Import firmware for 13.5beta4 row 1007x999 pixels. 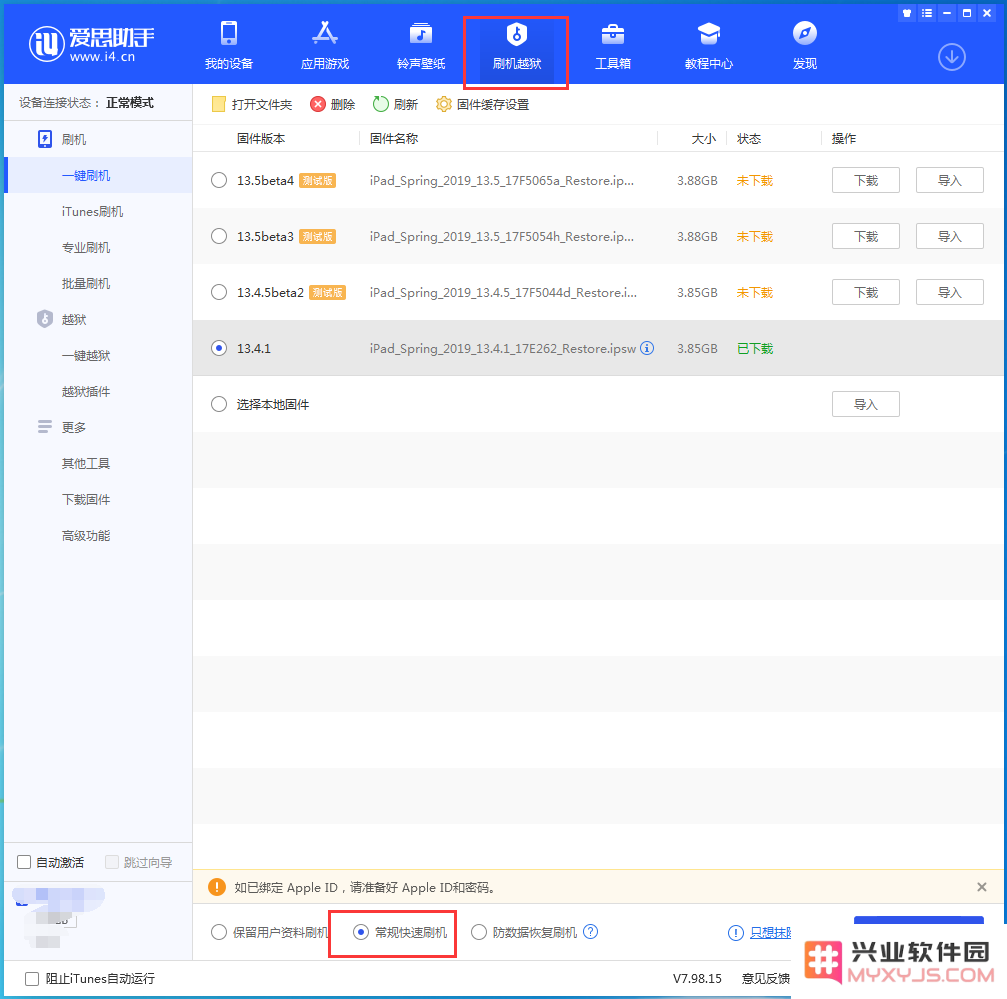[949, 180]
